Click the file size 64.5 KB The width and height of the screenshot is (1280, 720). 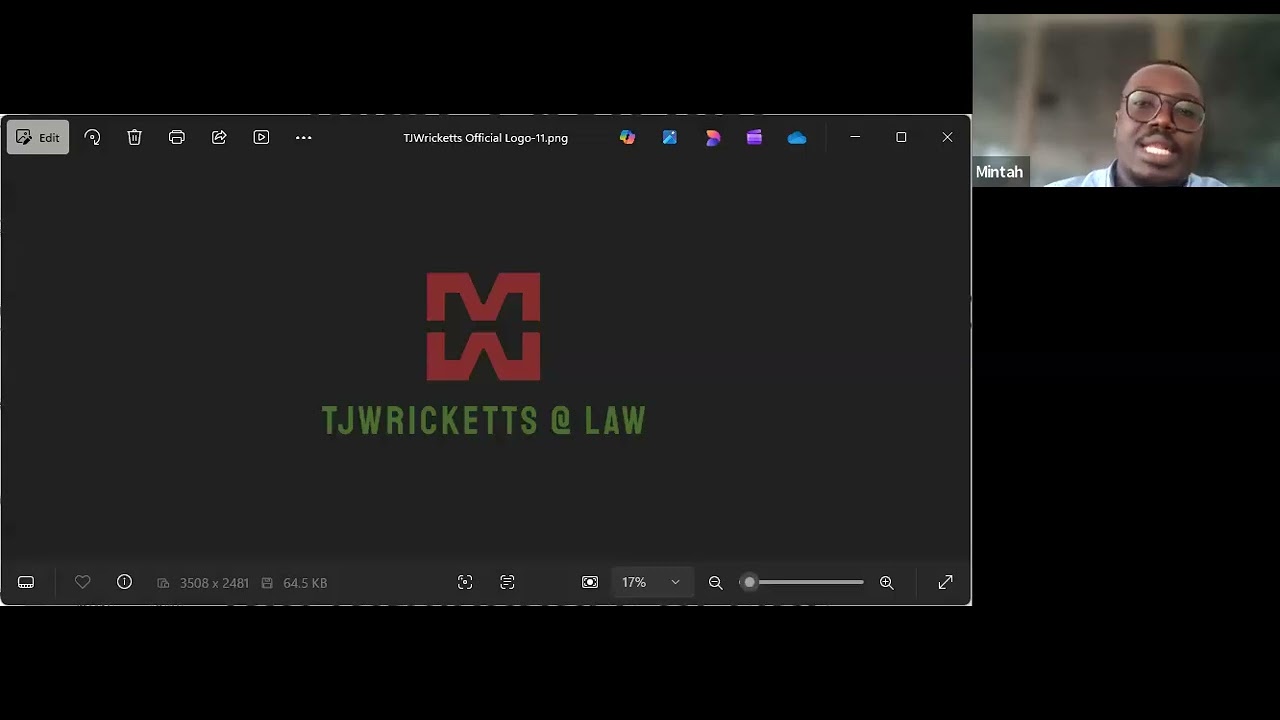[x=305, y=583]
